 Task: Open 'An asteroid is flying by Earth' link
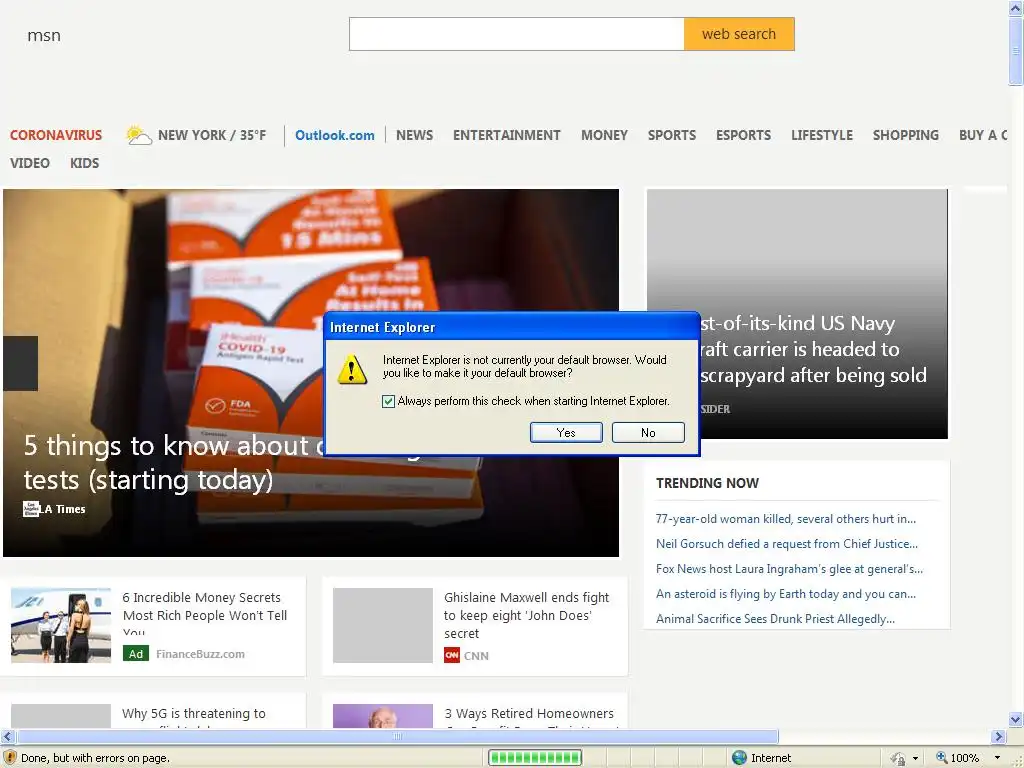click(786, 594)
